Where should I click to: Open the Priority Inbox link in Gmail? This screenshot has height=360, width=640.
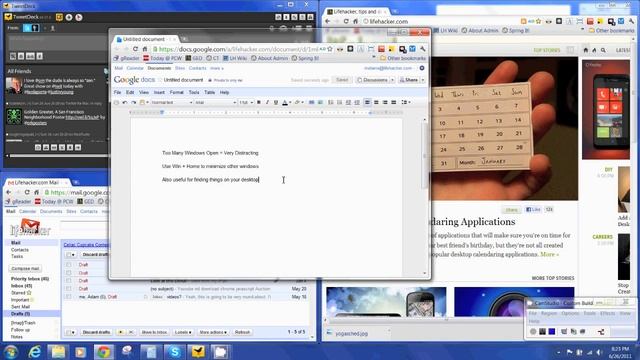pyautogui.click(x=30, y=279)
